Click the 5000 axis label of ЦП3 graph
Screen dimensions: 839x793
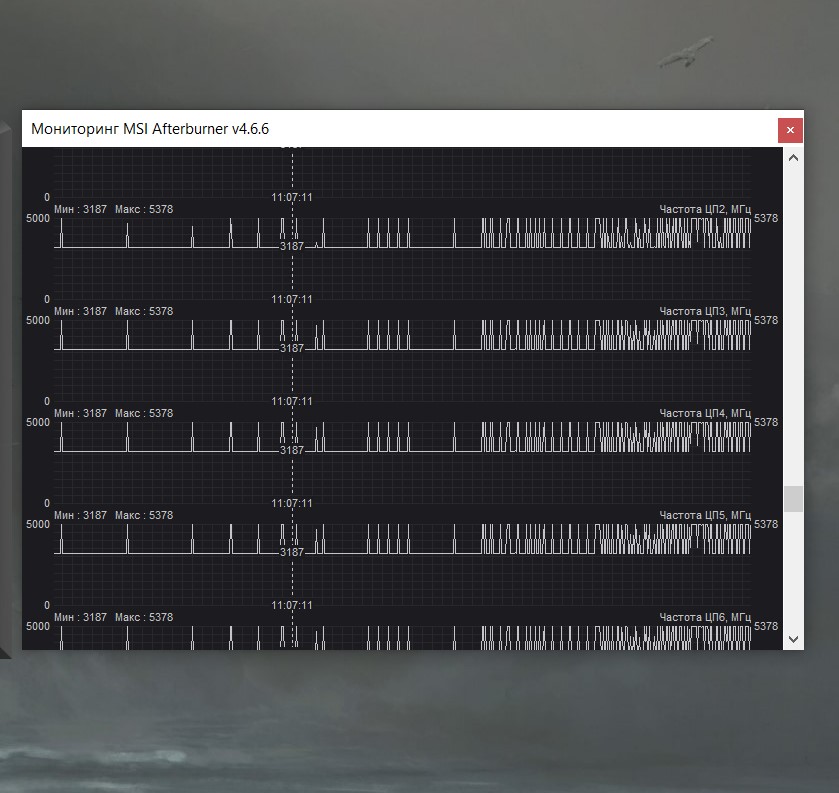pos(38,321)
